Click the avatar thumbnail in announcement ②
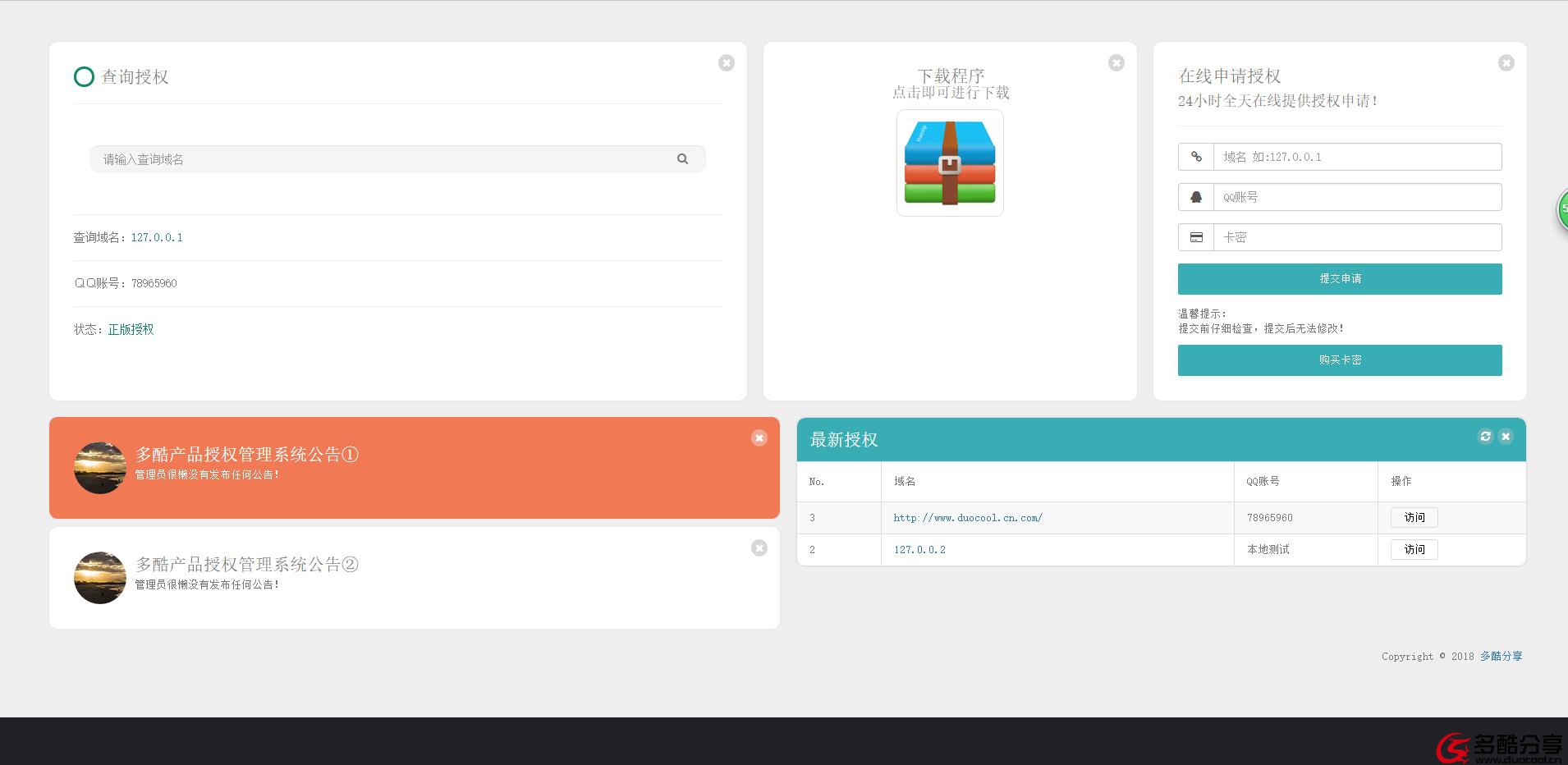The width and height of the screenshot is (1568, 765). coord(100,578)
